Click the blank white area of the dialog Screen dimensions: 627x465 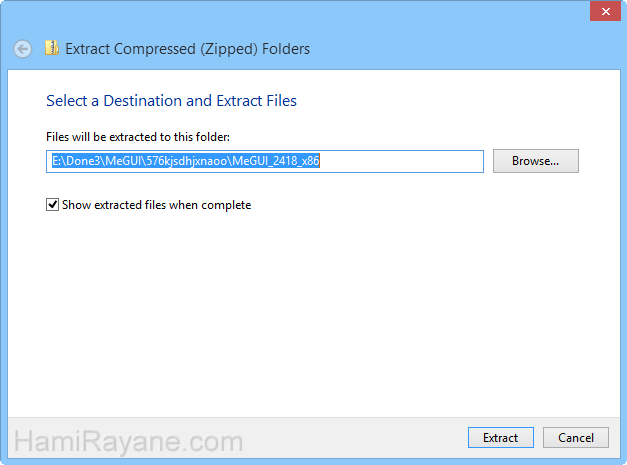click(314, 312)
